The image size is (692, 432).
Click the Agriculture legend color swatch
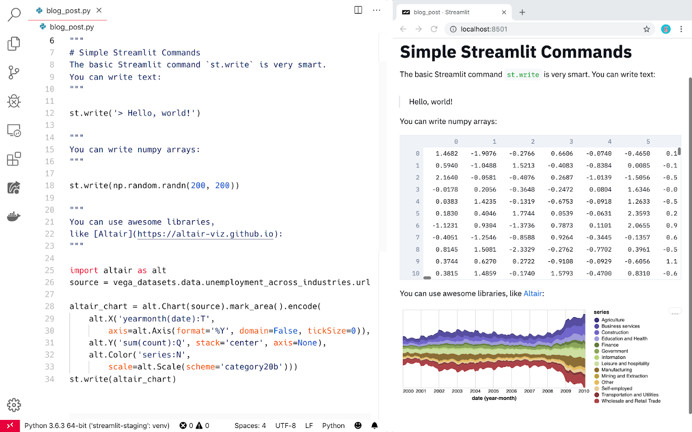click(x=597, y=320)
